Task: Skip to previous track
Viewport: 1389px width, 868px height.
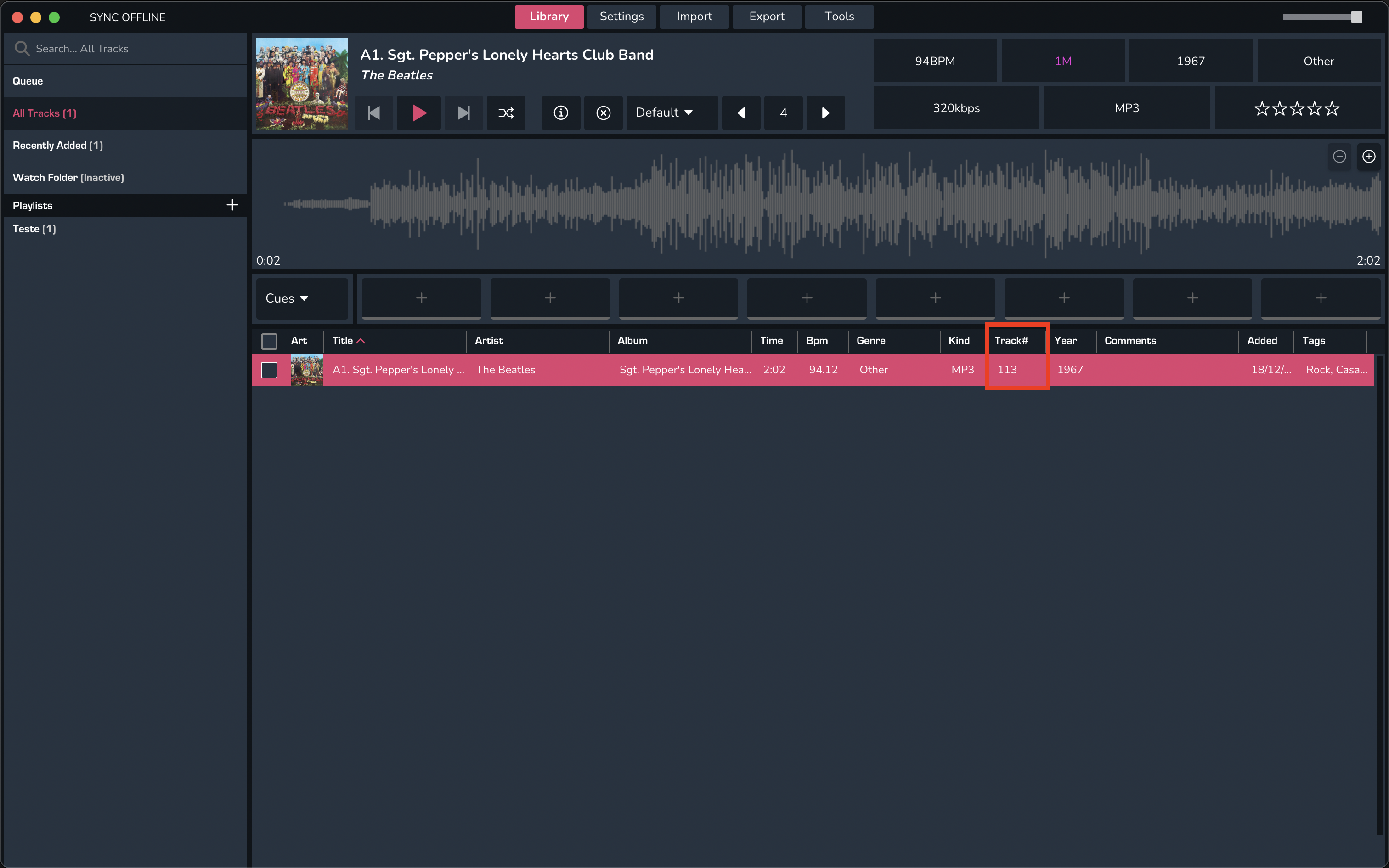Action: (373, 113)
